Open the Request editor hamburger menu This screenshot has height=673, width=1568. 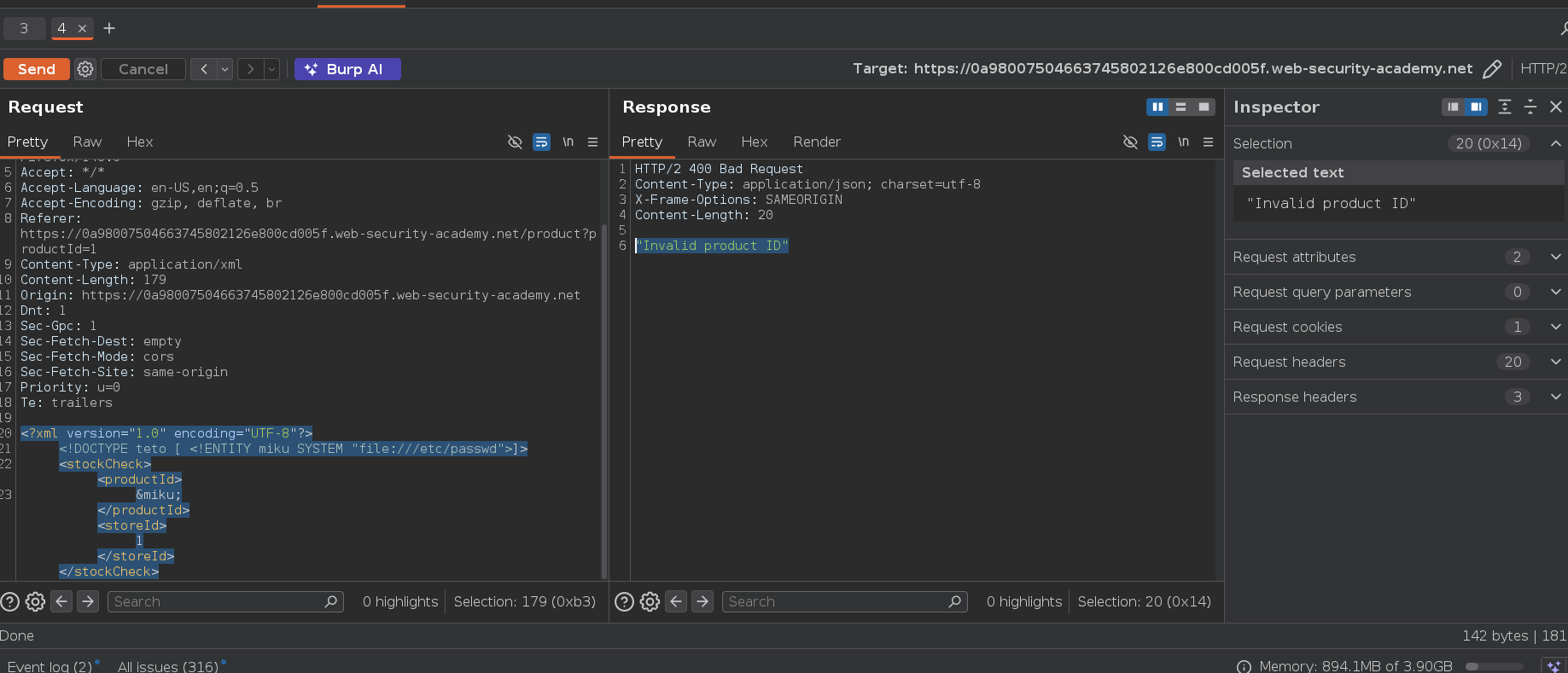(592, 142)
